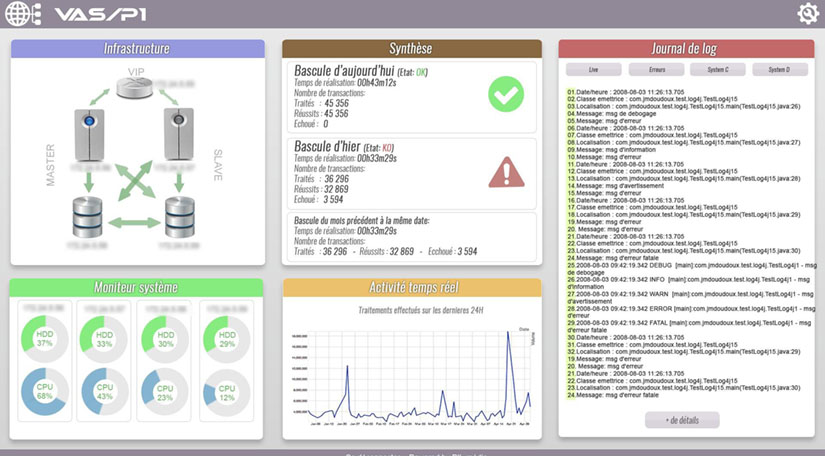Click the Activité temps réel panel header
The height and width of the screenshot is (456, 825).
pyautogui.click(x=412, y=287)
